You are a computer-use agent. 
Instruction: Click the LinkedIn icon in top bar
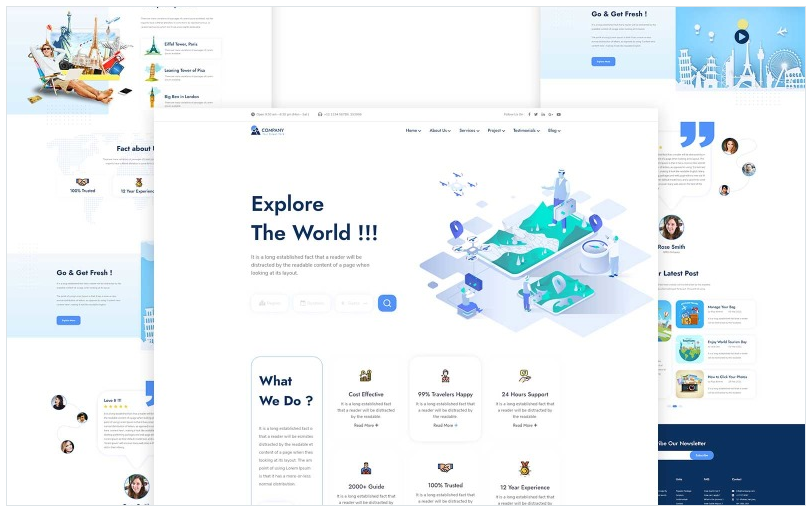point(543,114)
